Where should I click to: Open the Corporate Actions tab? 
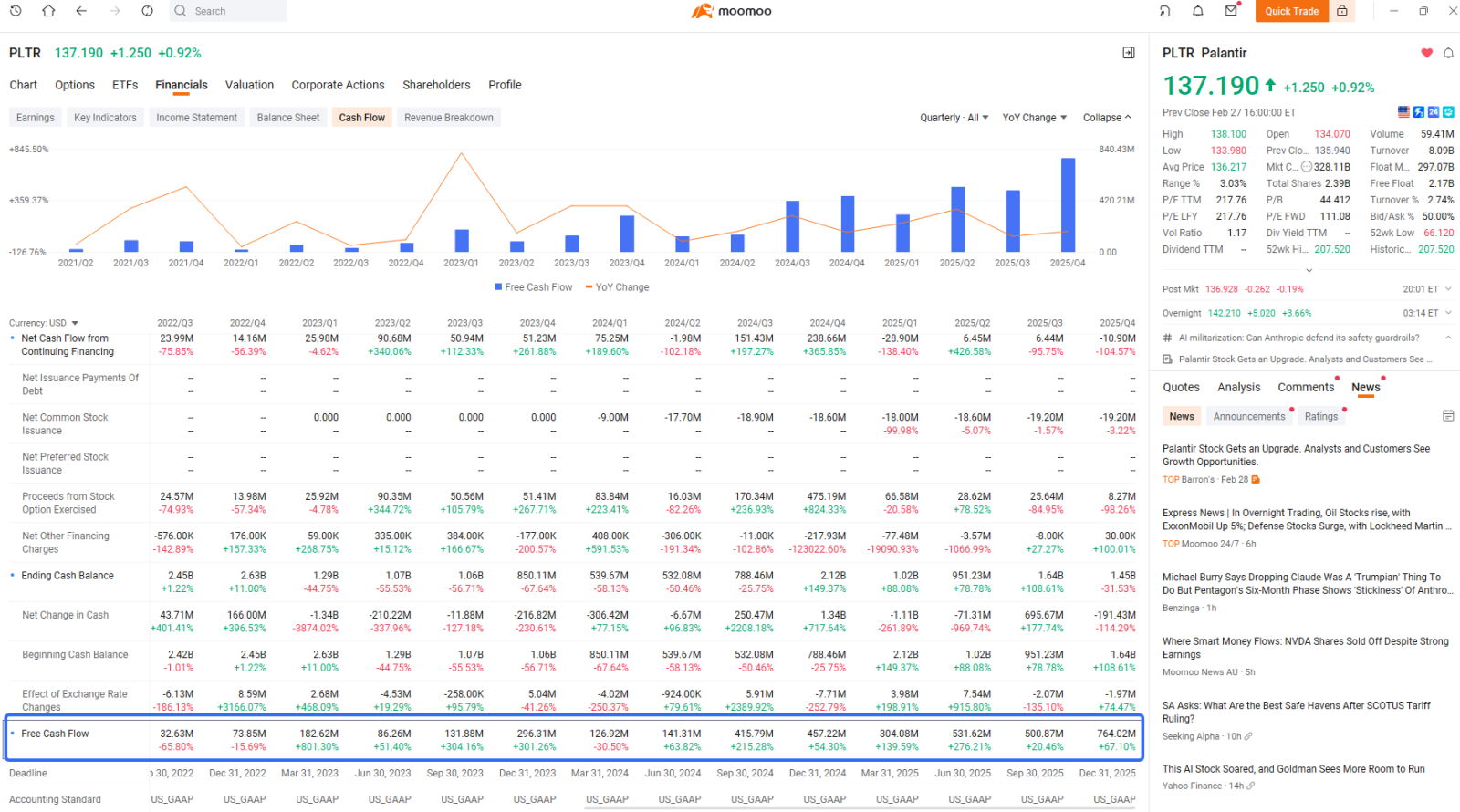click(x=338, y=85)
